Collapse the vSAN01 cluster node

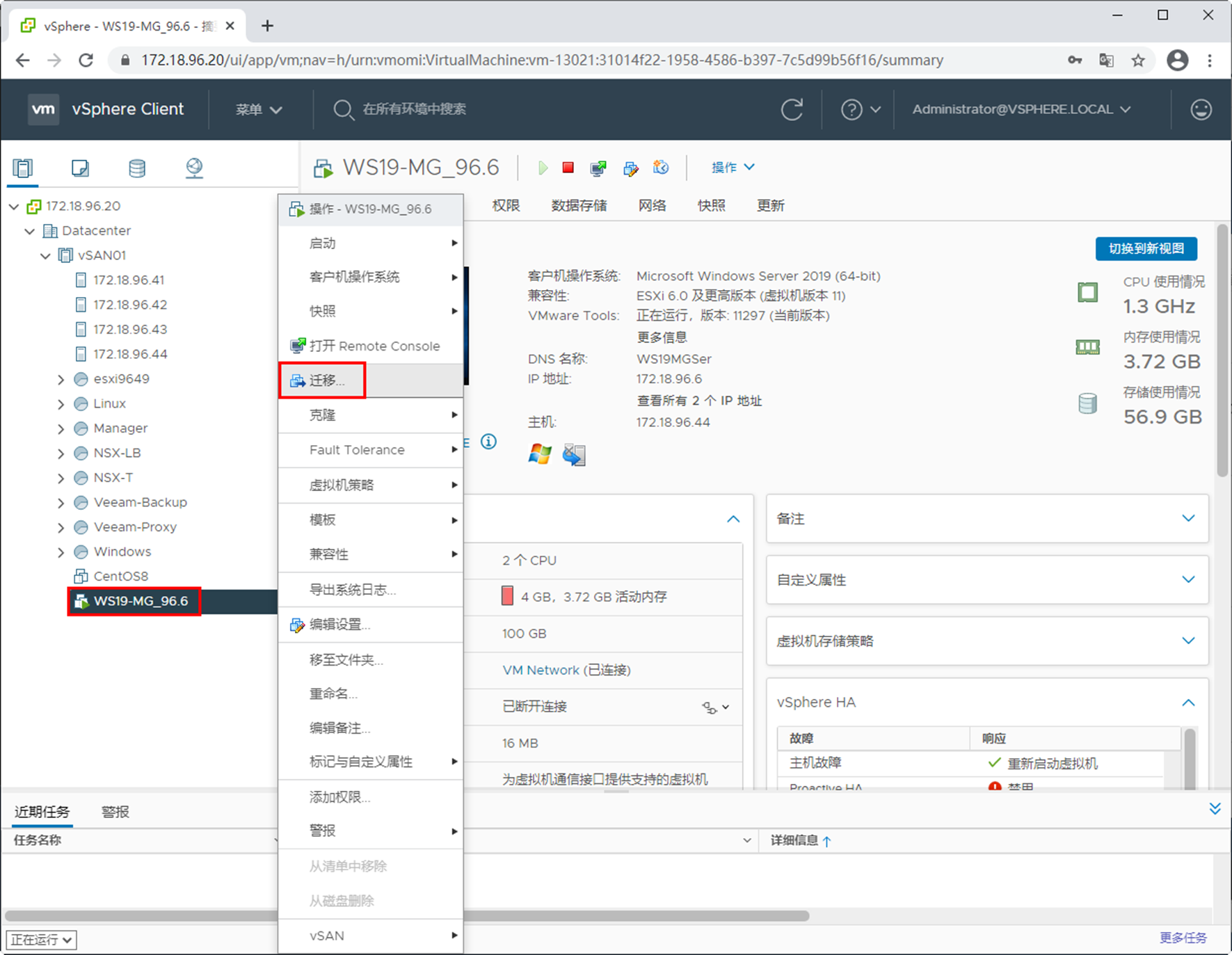(46, 256)
